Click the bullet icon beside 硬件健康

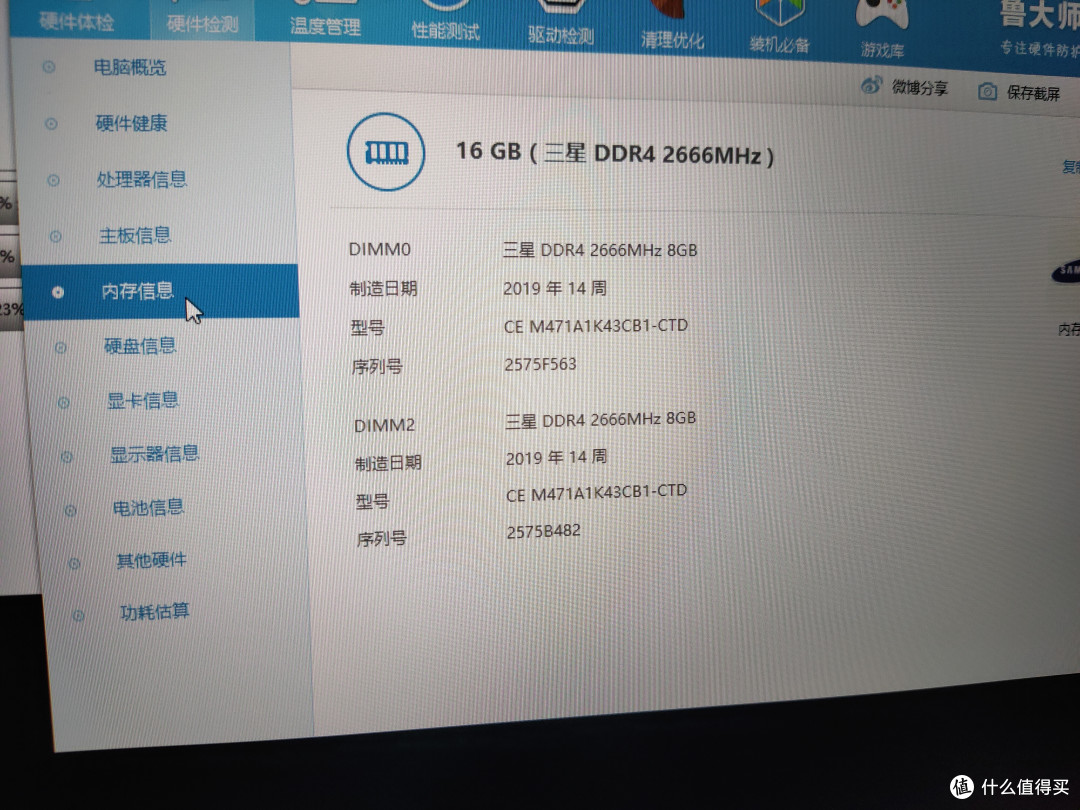[51, 124]
